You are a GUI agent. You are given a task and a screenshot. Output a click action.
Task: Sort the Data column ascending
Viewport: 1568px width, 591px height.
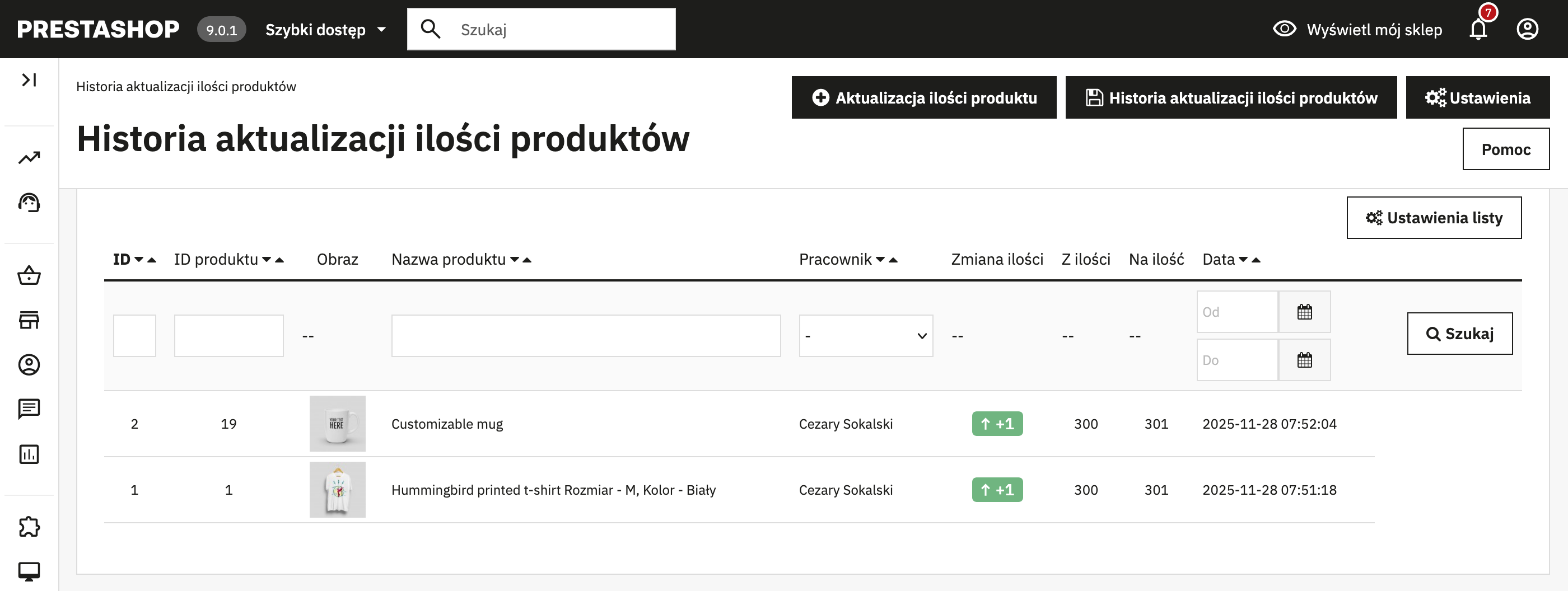point(1256,260)
